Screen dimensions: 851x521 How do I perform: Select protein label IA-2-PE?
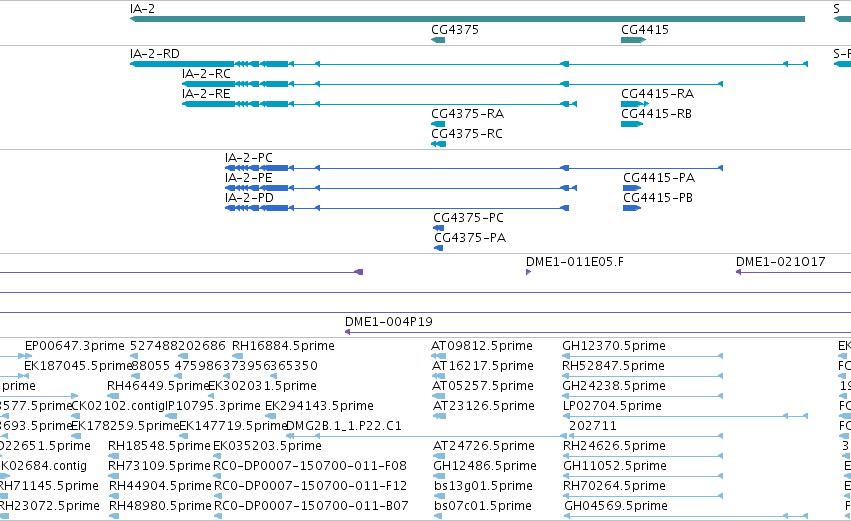(249, 178)
